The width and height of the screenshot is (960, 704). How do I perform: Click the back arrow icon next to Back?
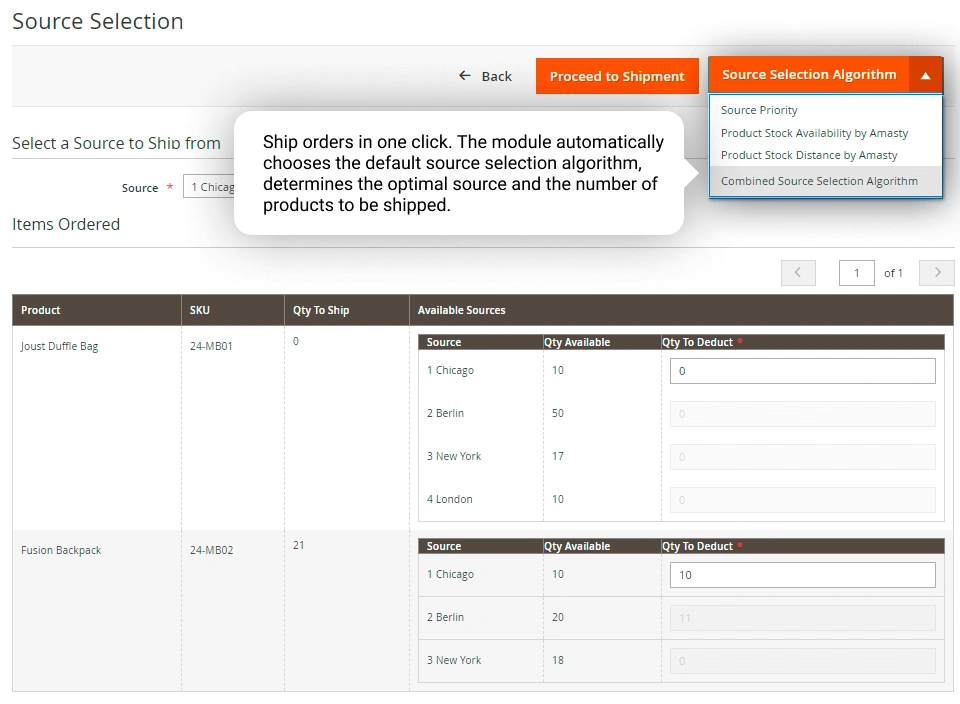click(464, 75)
